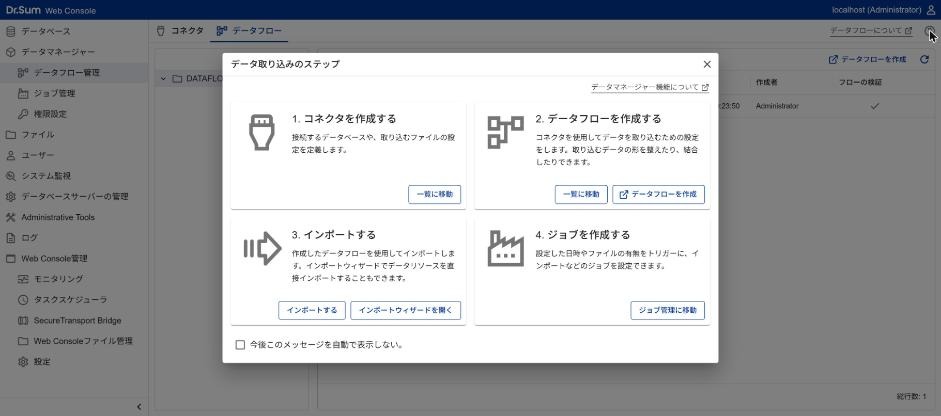This screenshot has width=941, height=416.
Task: Open データマネージャー機能について link
Action: [x=650, y=88]
